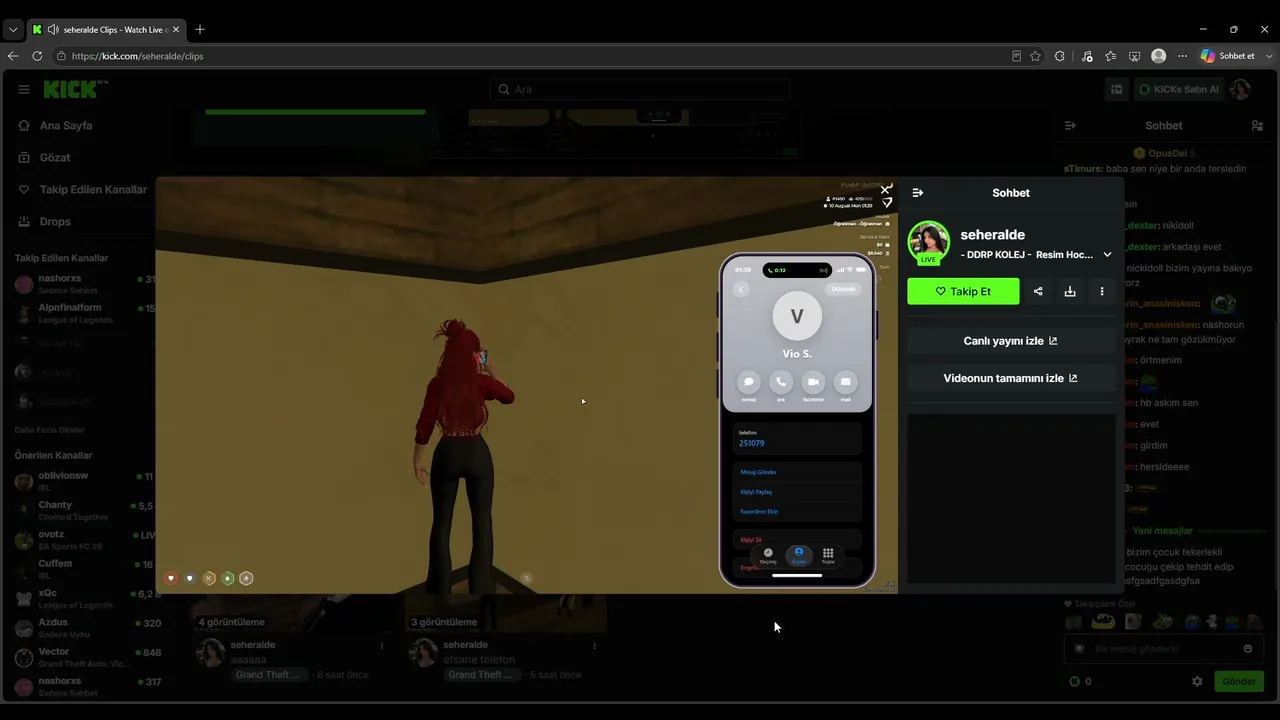Open the user profile avatar menu on Kick
Viewport: 1280px width, 720px height.
pos(1241,90)
